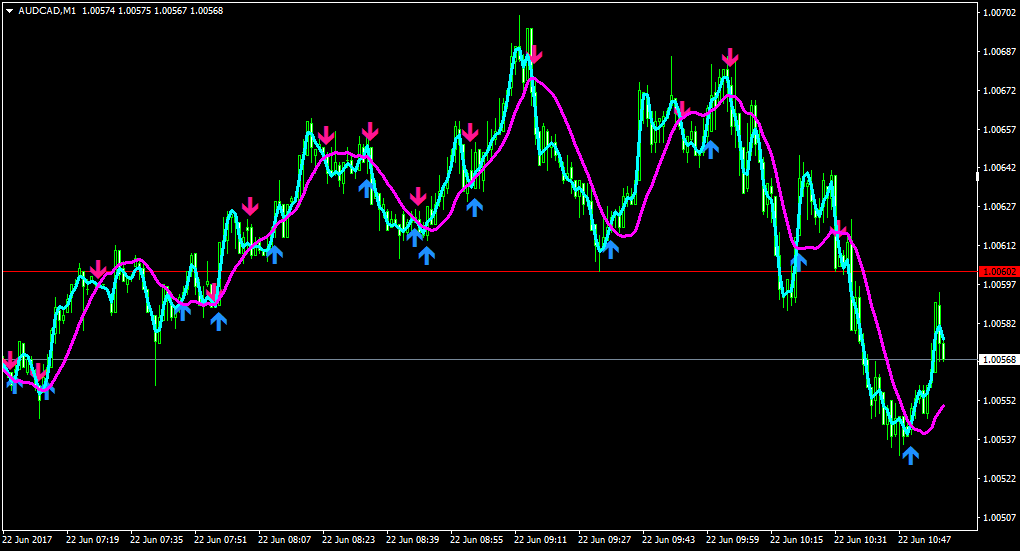Open the chart menu triangle beside AUDCAD,M1
Screen dimensions: 1020x551
coord(10,11)
